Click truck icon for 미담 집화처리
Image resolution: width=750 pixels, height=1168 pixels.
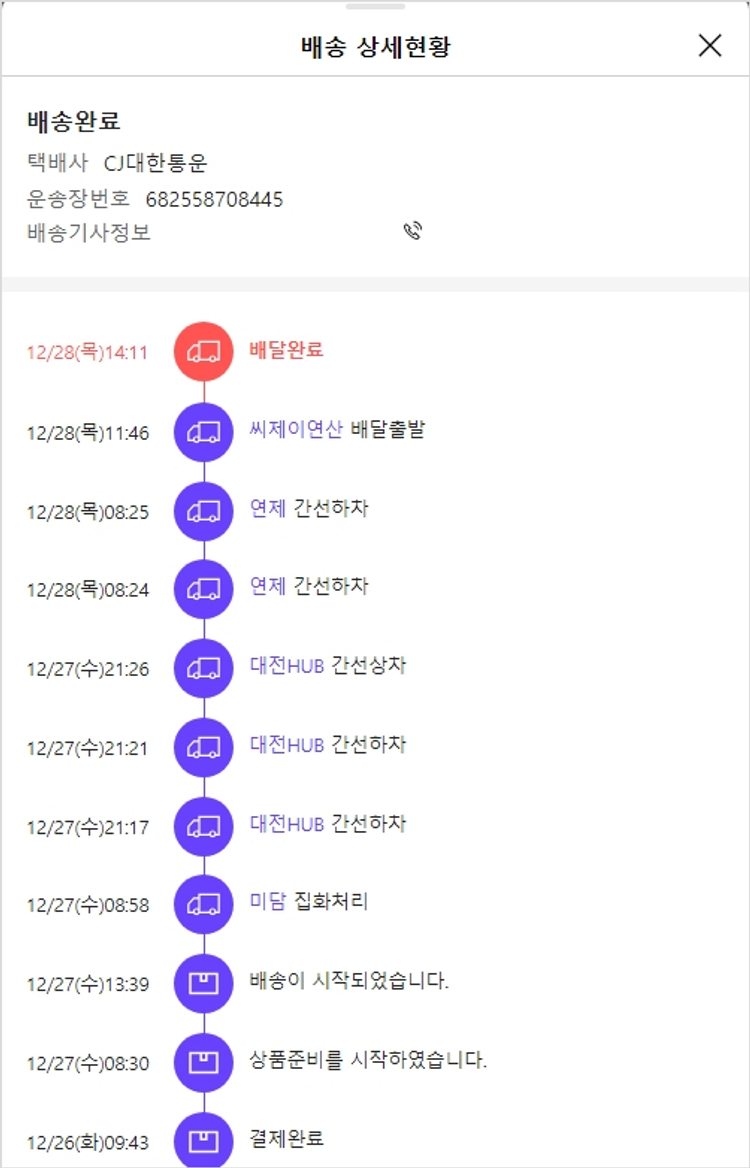[204, 904]
